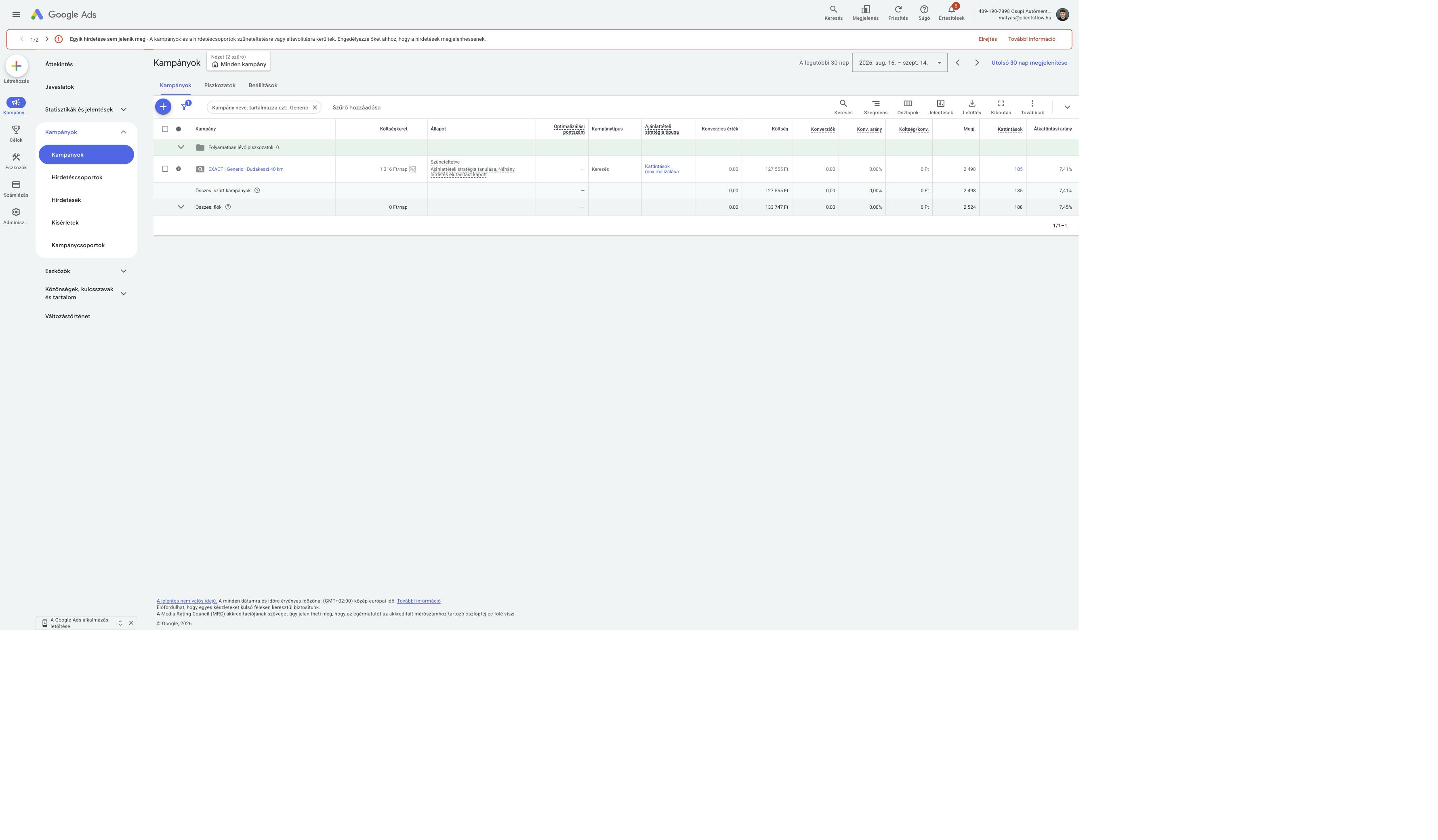Switch to the Beállítások tab
Image resolution: width=1438 pixels, height=840 pixels.
263,85
